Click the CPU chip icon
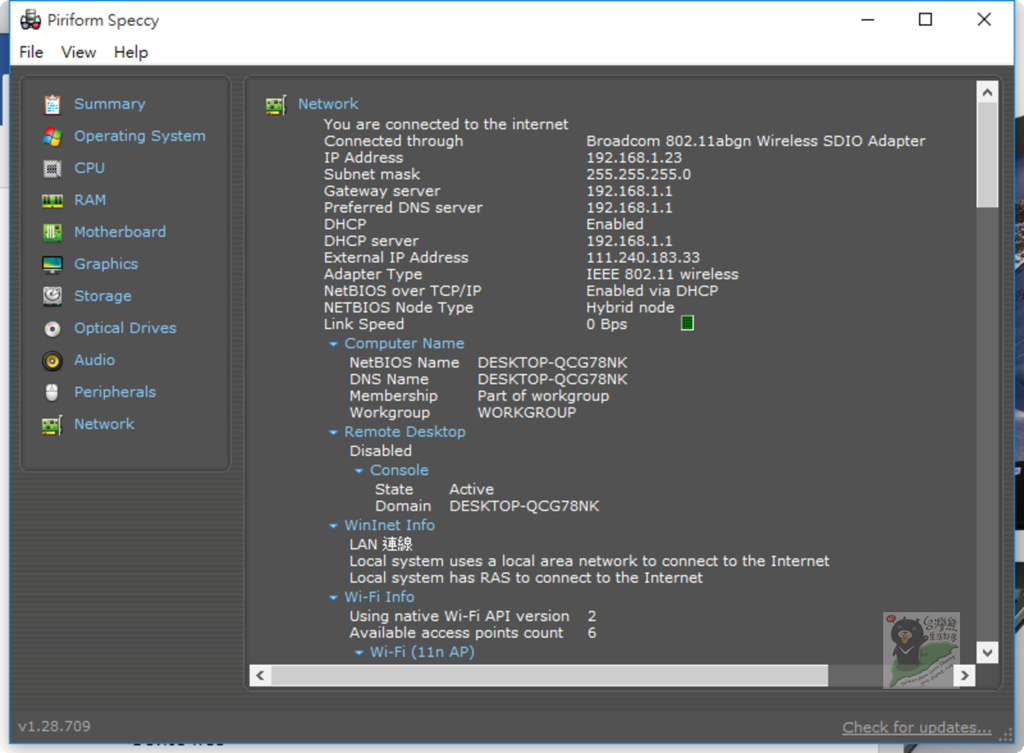The width and height of the screenshot is (1024, 753). [x=52, y=168]
